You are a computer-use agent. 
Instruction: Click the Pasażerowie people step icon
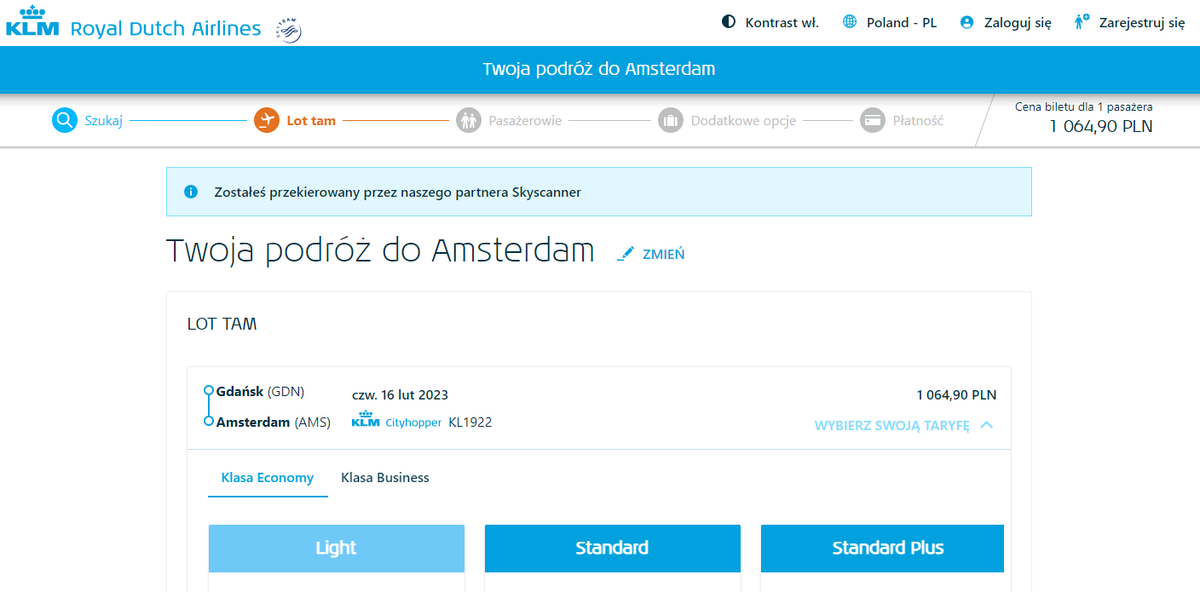(x=469, y=120)
